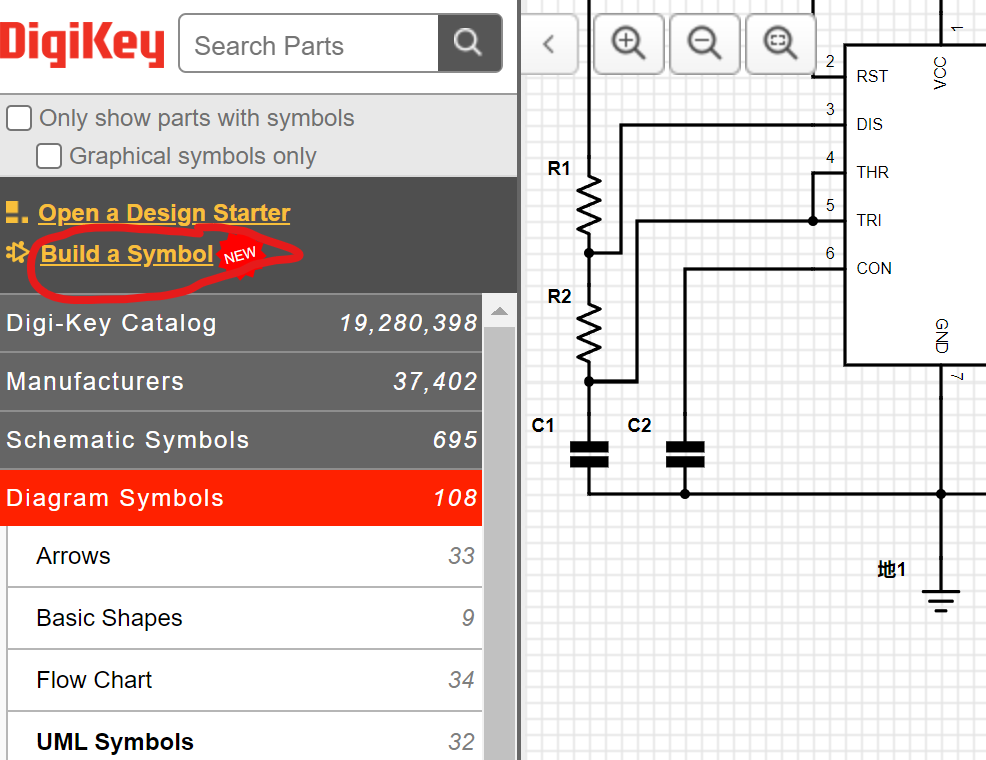
Task: Select capacitor C2 symbol
Action: point(685,454)
